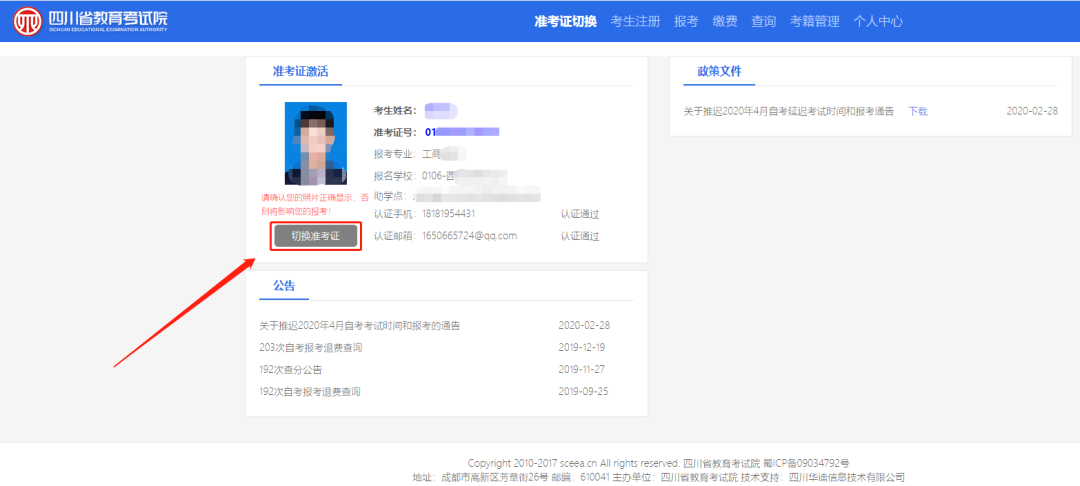This screenshot has height=486, width=1080.
Task: Select the 准考证激活 panel tab
Action: click(x=300, y=72)
